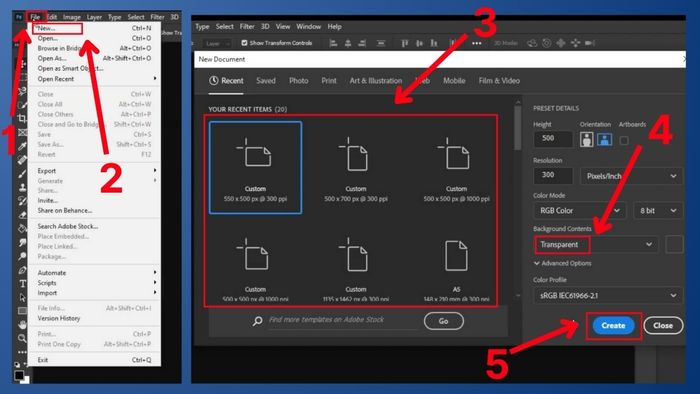Choose Exit from the File menu
The height and width of the screenshot is (394, 700).
[x=94, y=360]
